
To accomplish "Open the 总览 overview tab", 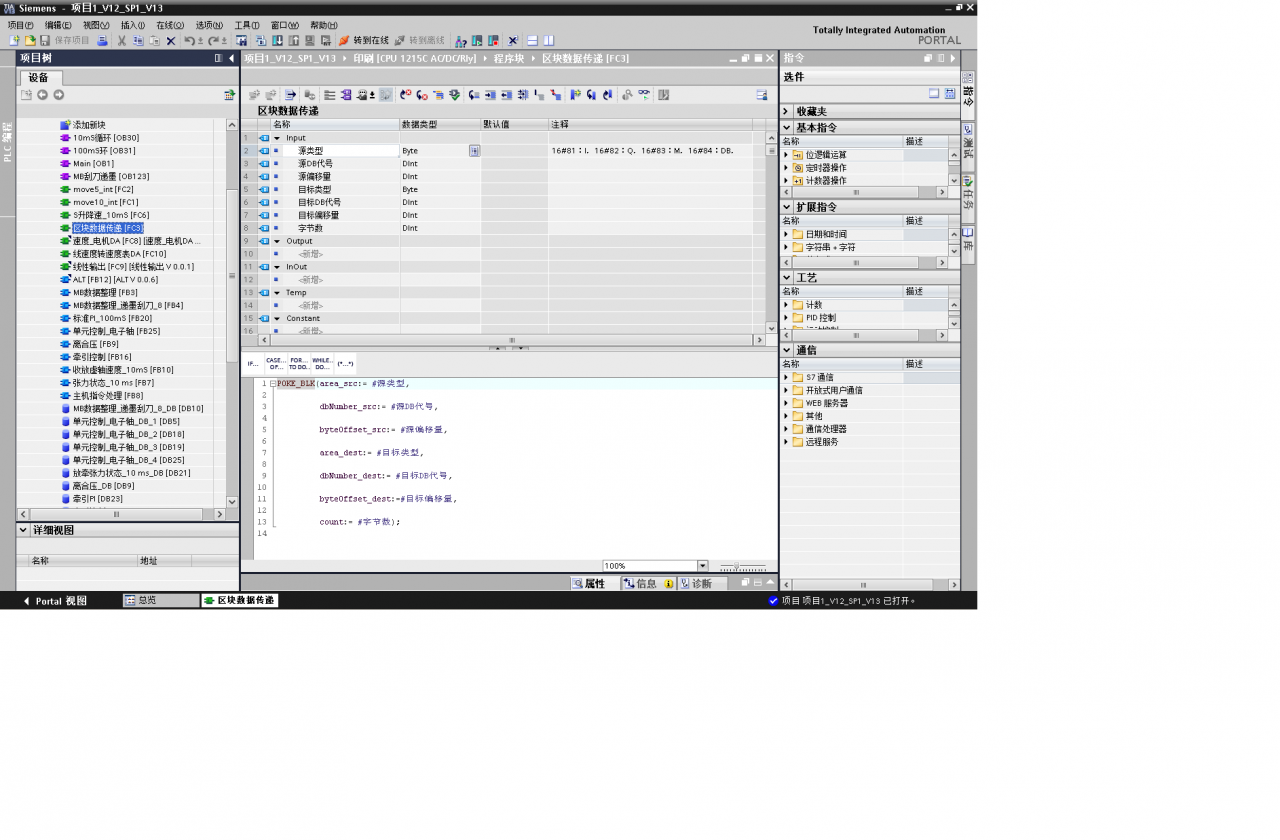I will [x=160, y=601].
